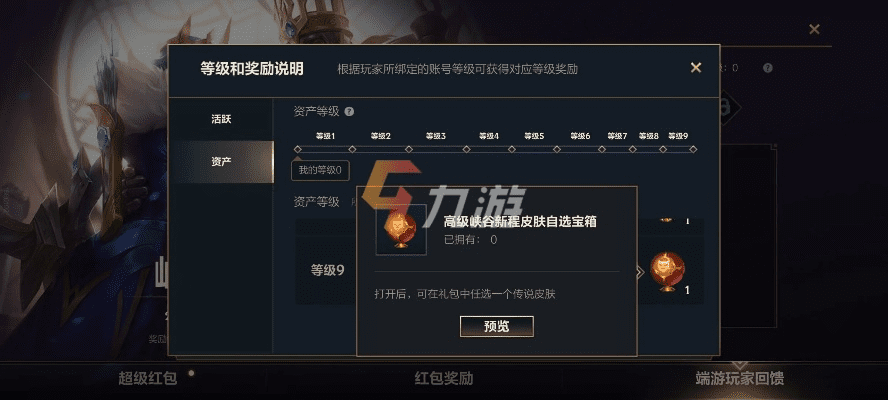Screen dimensions: 888x400
Task: Open the 红包奖励 bottom tab
Action: coord(443,378)
